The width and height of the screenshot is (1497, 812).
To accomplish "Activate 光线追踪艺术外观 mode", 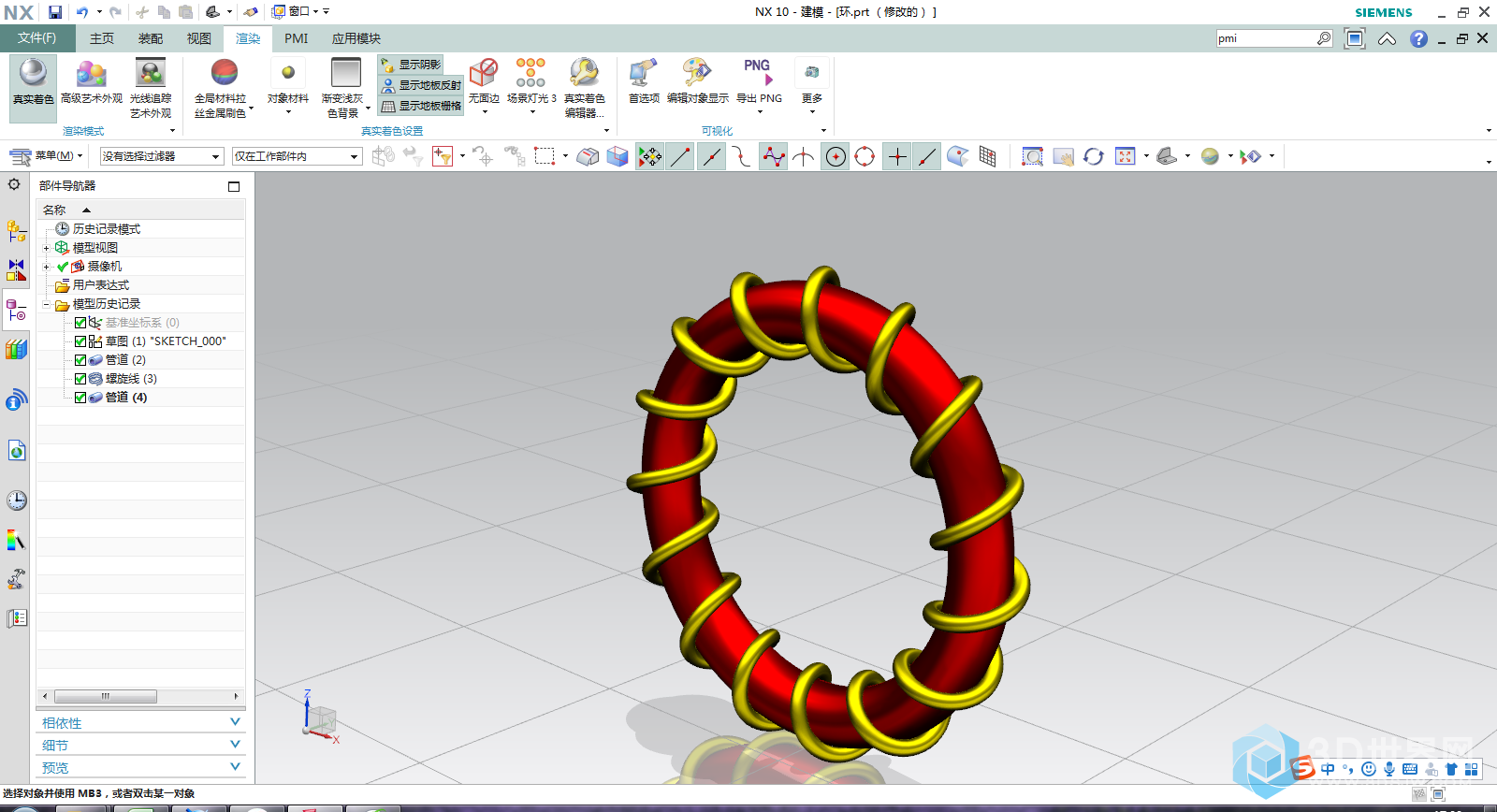I will [x=151, y=89].
